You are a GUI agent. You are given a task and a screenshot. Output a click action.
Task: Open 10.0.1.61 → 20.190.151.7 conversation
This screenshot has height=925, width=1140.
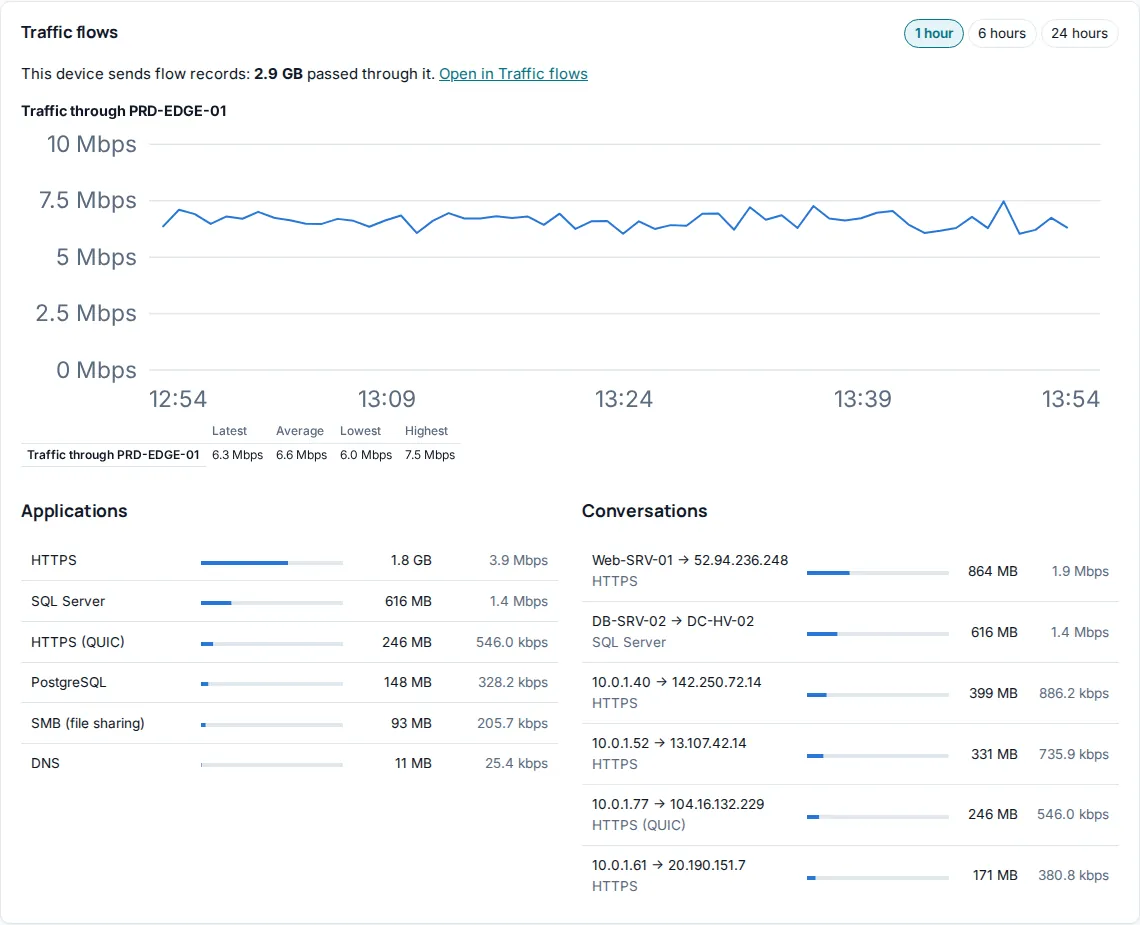click(850, 876)
